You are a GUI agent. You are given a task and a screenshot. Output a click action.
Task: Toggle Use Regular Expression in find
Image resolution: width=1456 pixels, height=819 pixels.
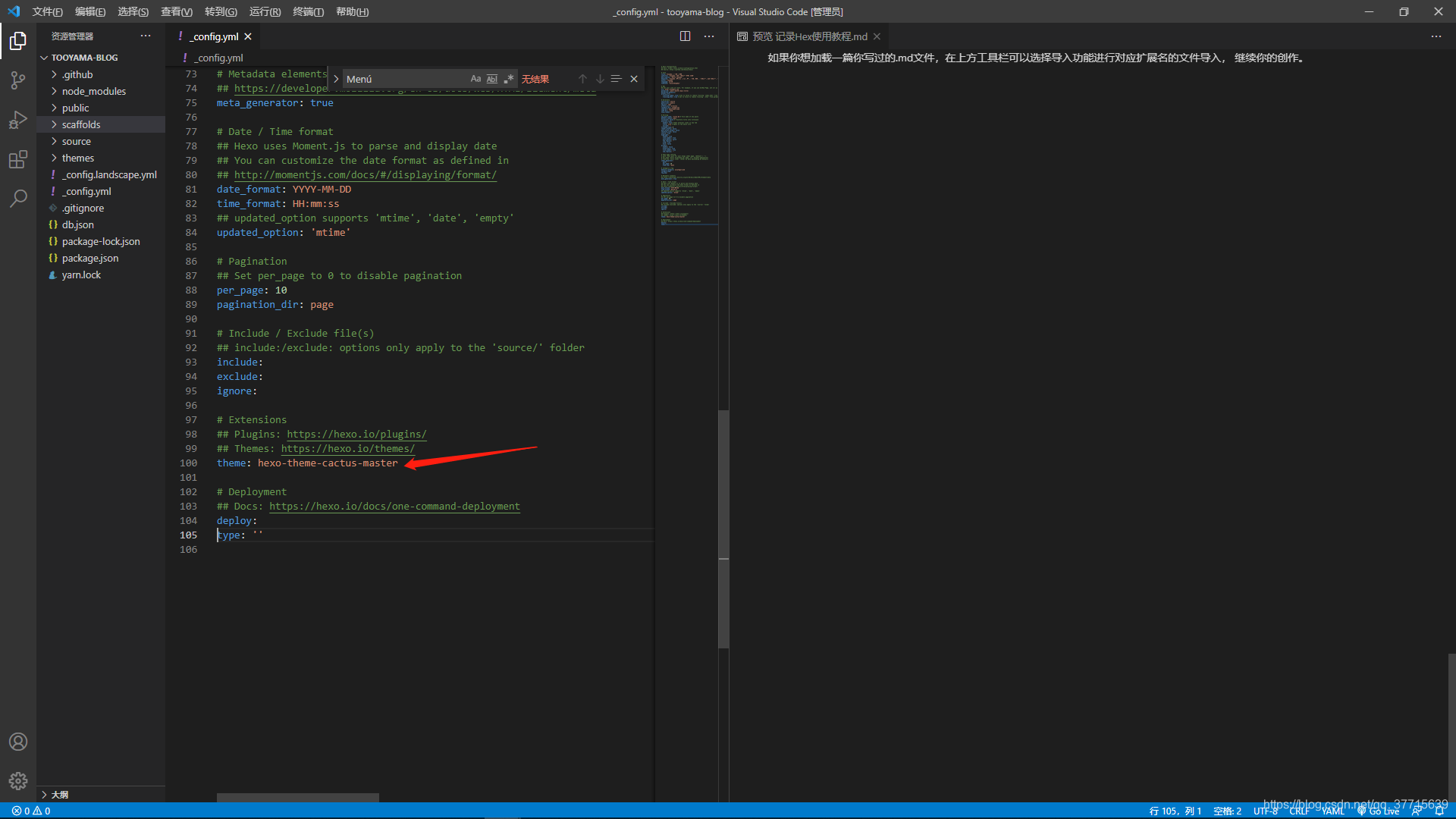[509, 79]
